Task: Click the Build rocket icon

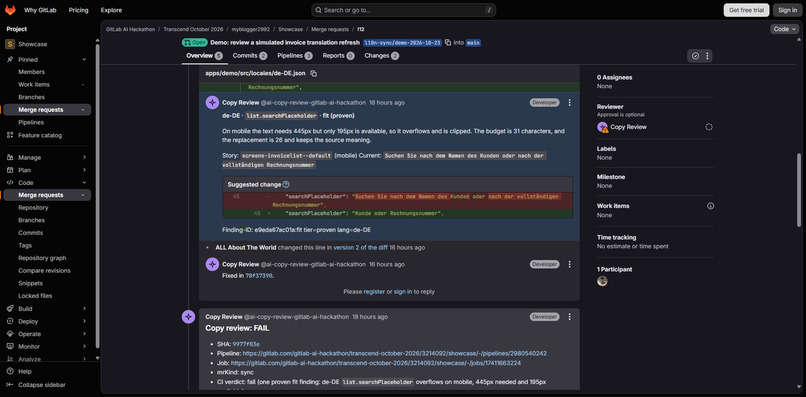Action: pyautogui.click(x=9, y=309)
